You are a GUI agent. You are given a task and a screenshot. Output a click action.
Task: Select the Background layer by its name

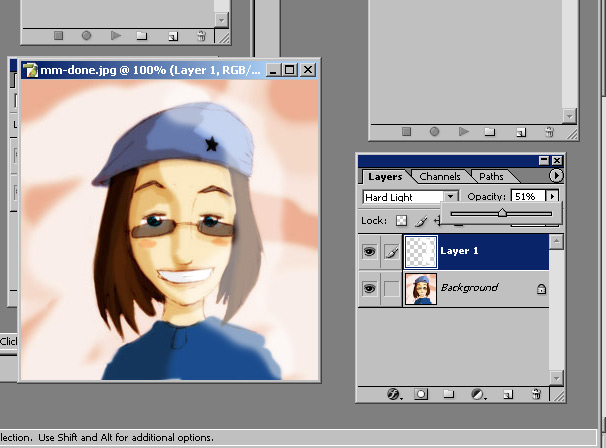[x=469, y=288]
